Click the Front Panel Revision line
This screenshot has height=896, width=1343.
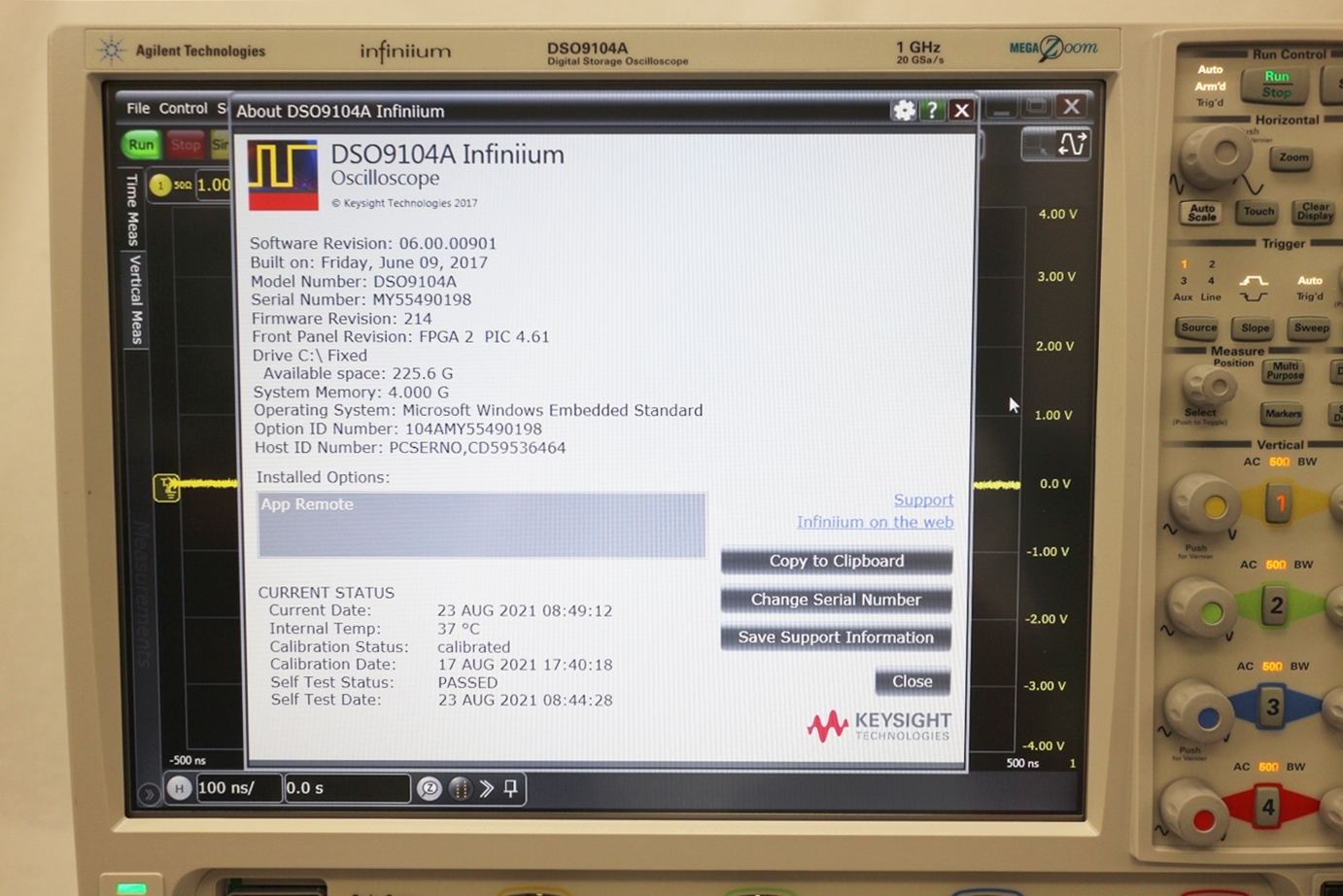400,336
